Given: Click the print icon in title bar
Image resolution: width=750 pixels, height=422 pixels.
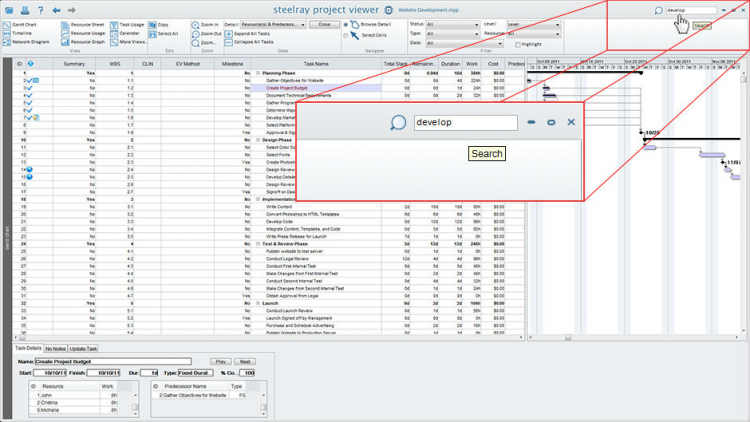Looking at the screenshot, I should point(25,10).
